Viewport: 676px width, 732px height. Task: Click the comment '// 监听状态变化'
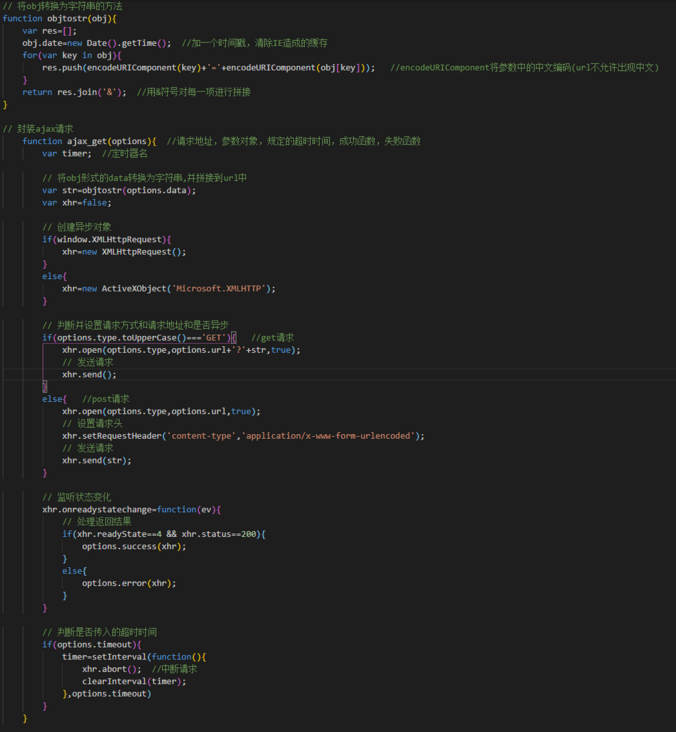[77, 497]
